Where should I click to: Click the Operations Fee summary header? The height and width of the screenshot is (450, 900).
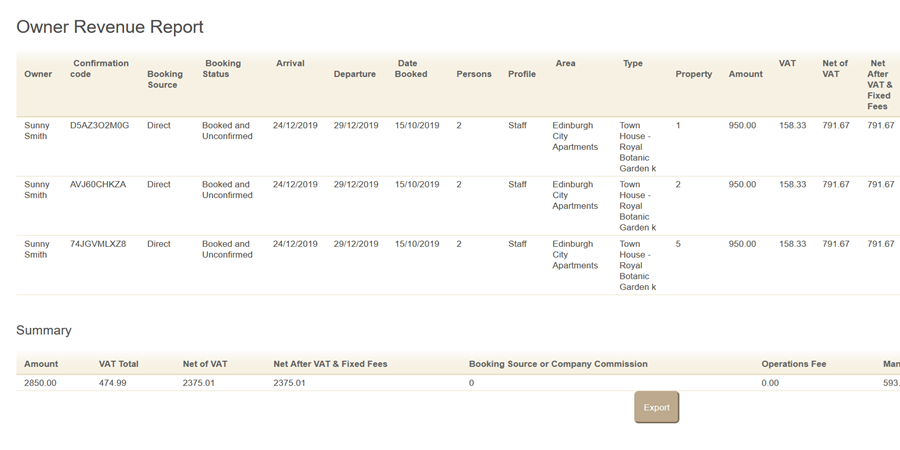(x=794, y=364)
